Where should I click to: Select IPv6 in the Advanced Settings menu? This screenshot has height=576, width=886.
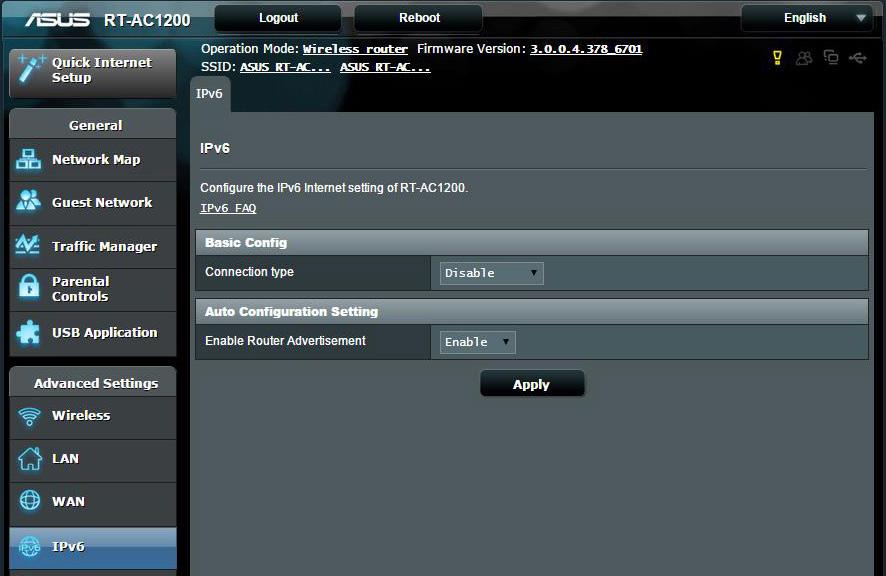click(x=93, y=548)
